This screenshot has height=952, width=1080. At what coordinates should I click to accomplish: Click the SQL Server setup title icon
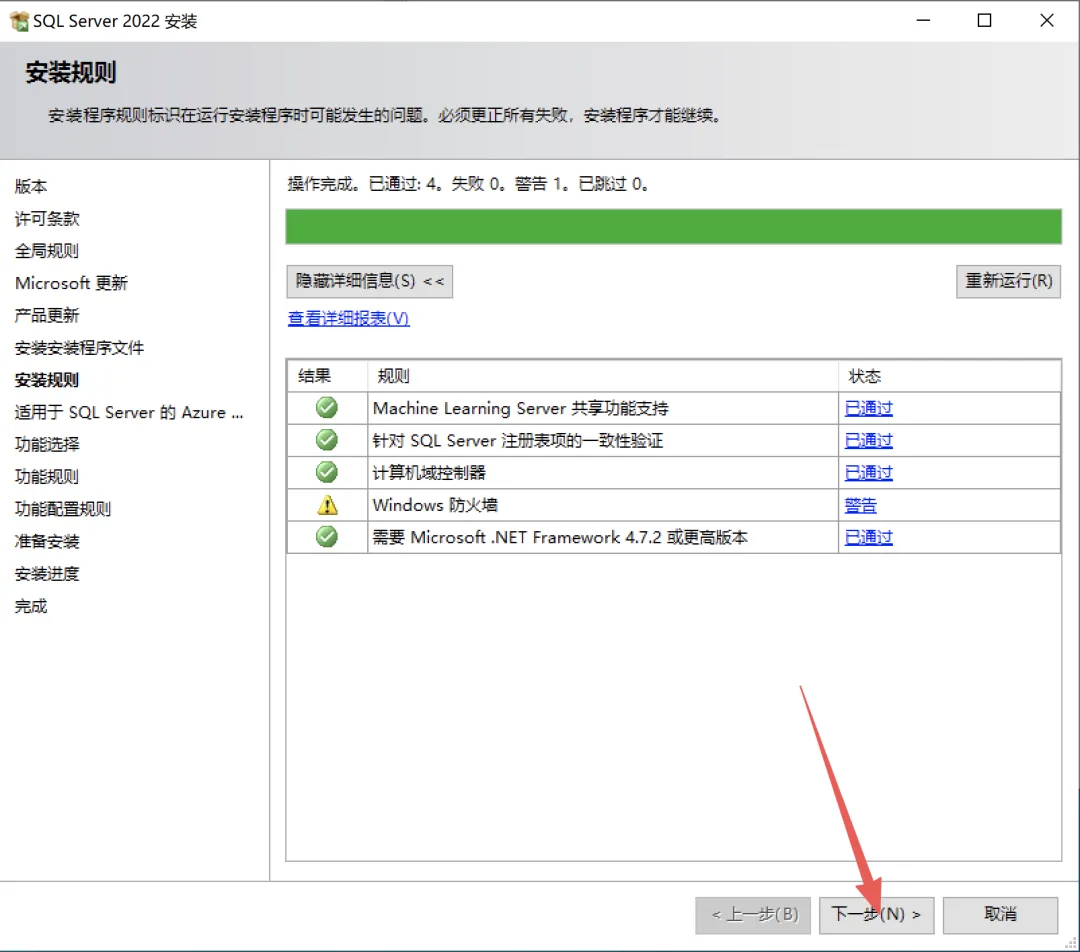pyautogui.click(x=19, y=21)
